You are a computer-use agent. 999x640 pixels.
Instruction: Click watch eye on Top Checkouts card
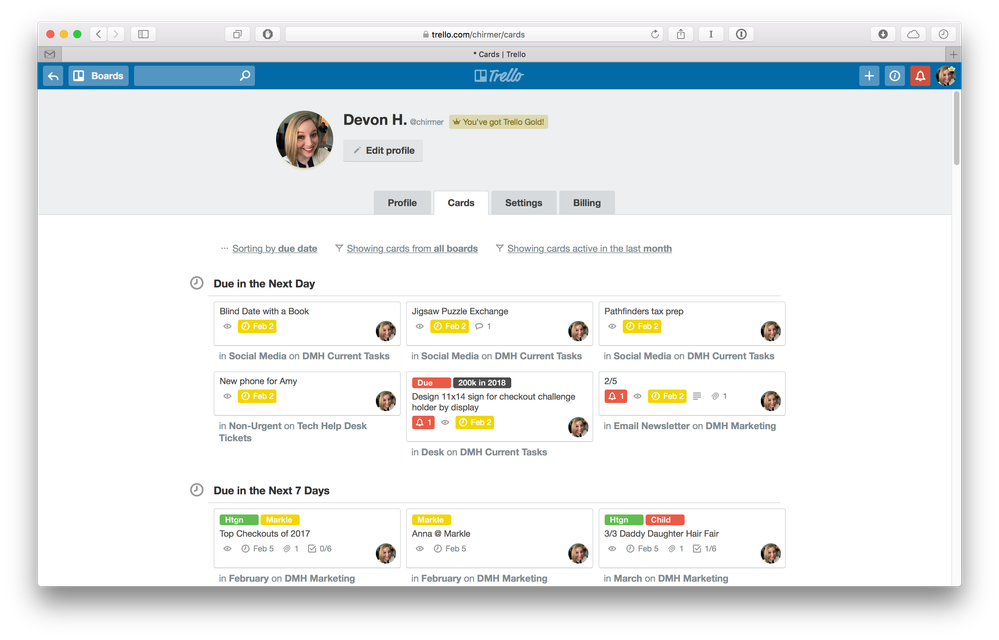[x=227, y=549]
